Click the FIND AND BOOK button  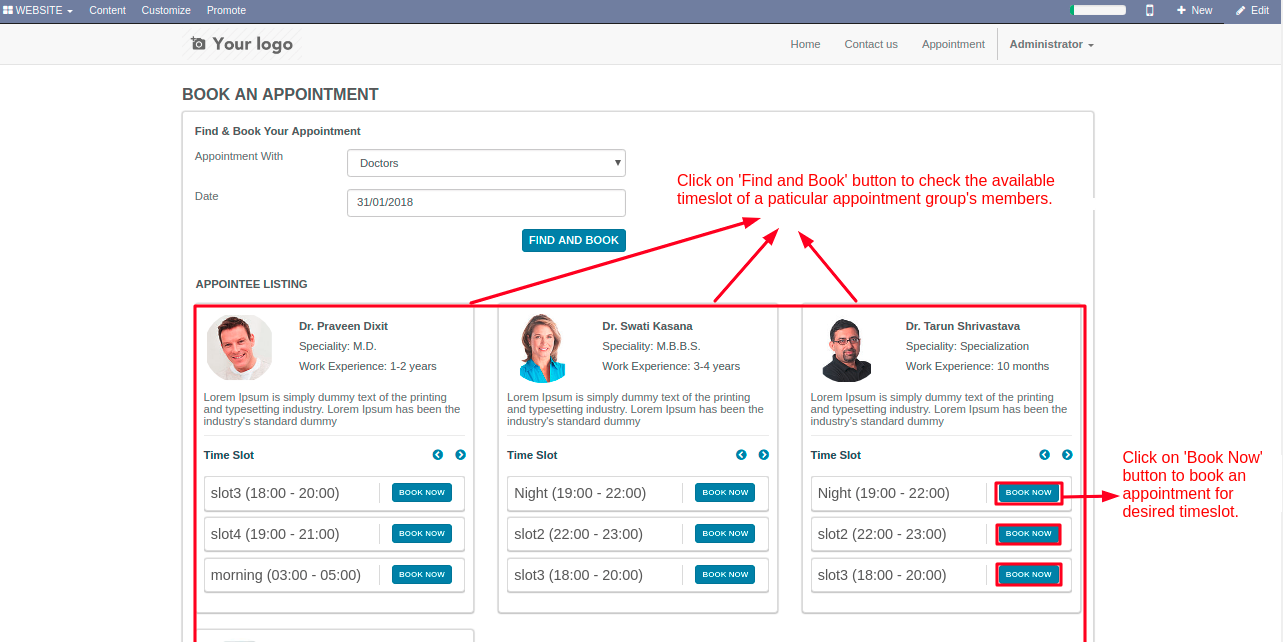(x=574, y=240)
